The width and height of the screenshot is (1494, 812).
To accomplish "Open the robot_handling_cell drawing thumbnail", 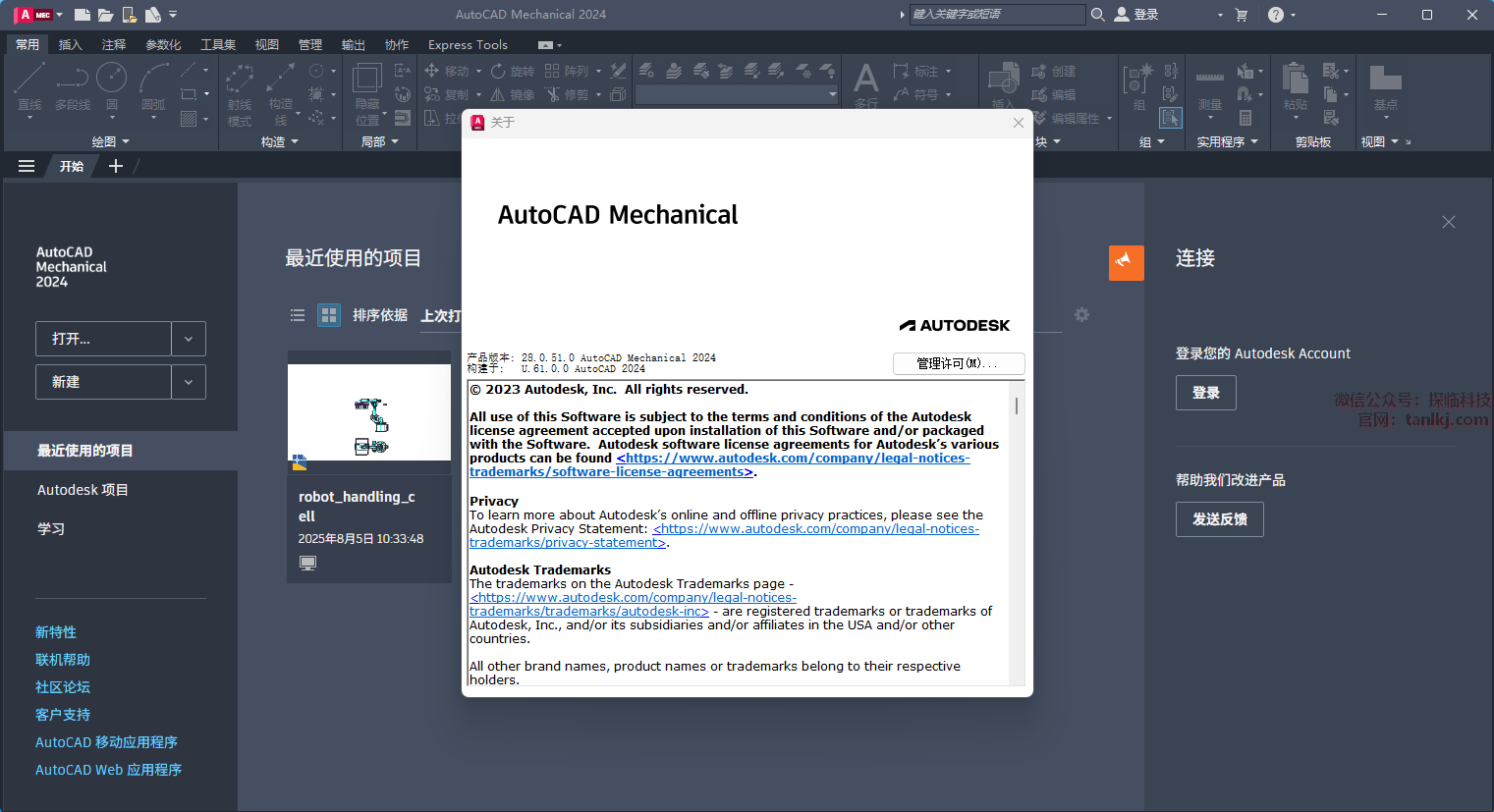I will tap(369, 412).
